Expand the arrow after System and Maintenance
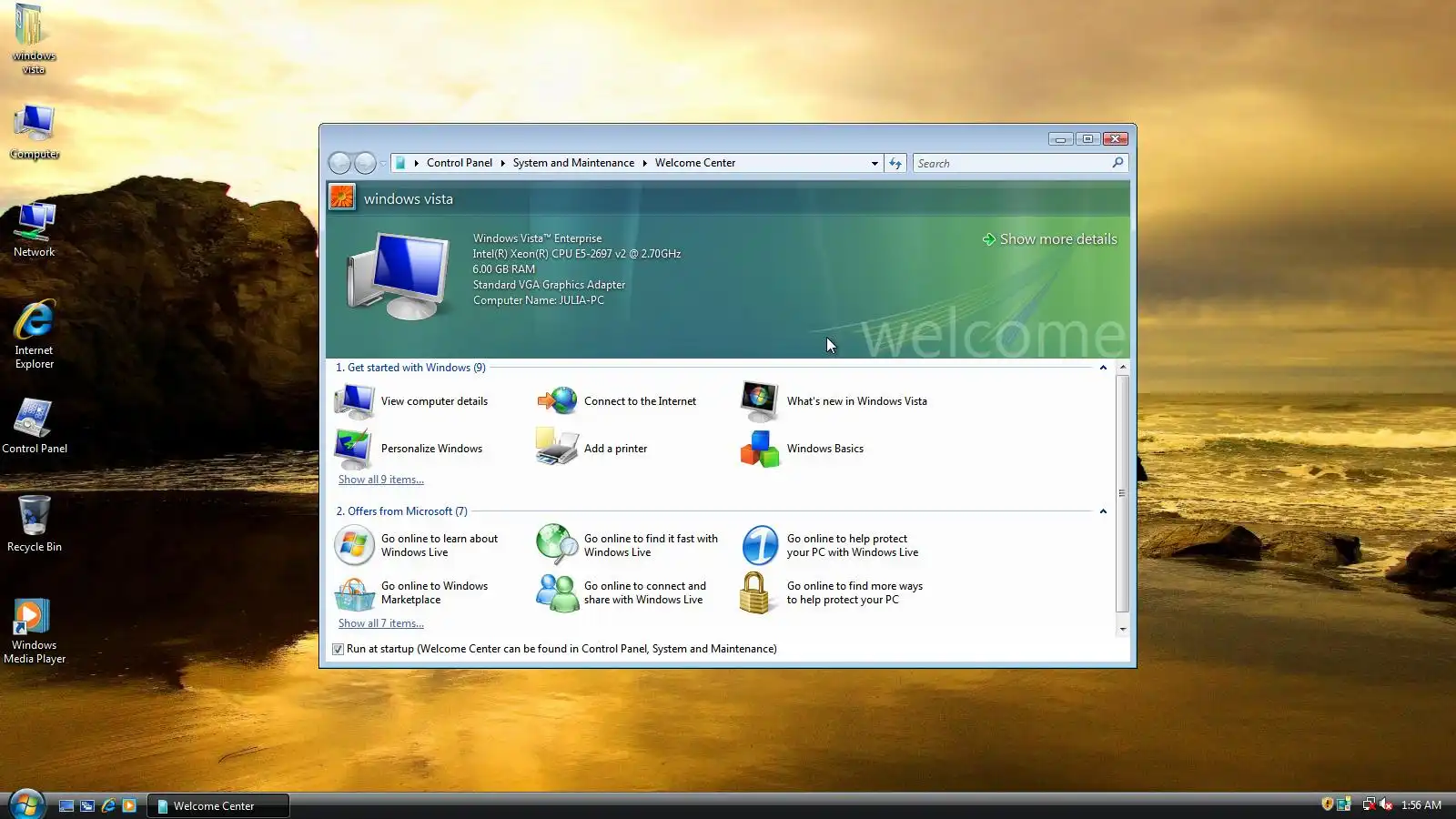The width and height of the screenshot is (1456, 819). pyautogui.click(x=644, y=163)
